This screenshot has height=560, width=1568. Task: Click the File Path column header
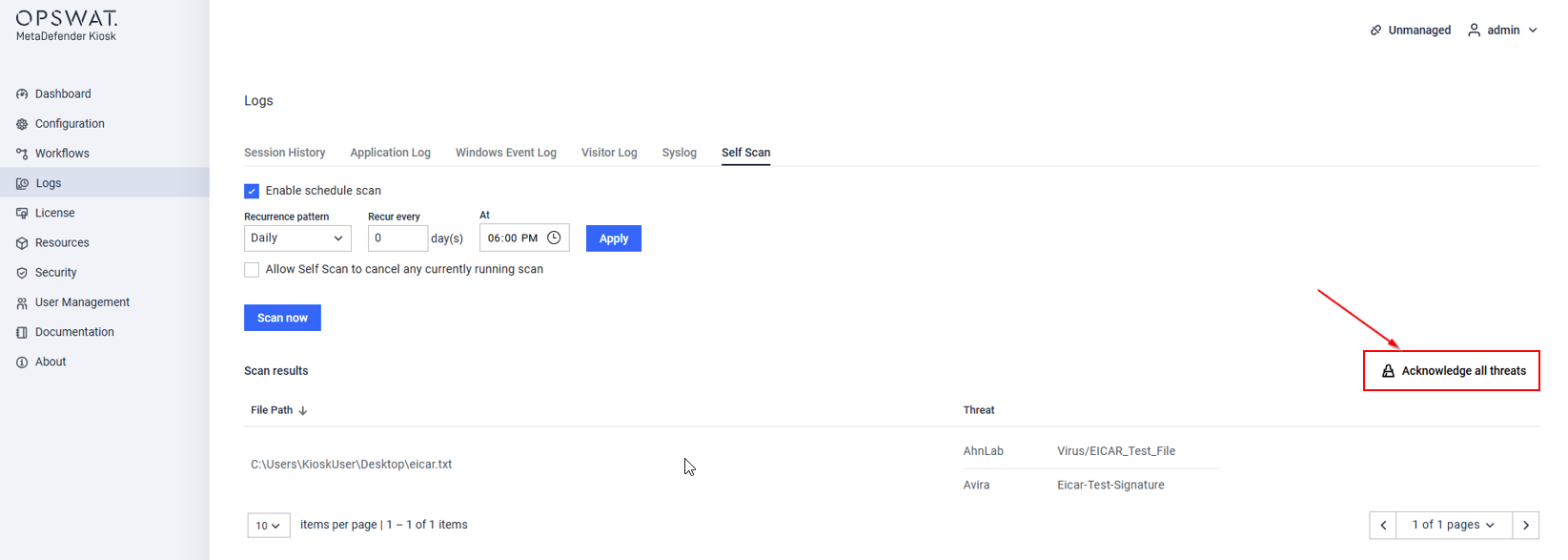pyautogui.click(x=272, y=410)
